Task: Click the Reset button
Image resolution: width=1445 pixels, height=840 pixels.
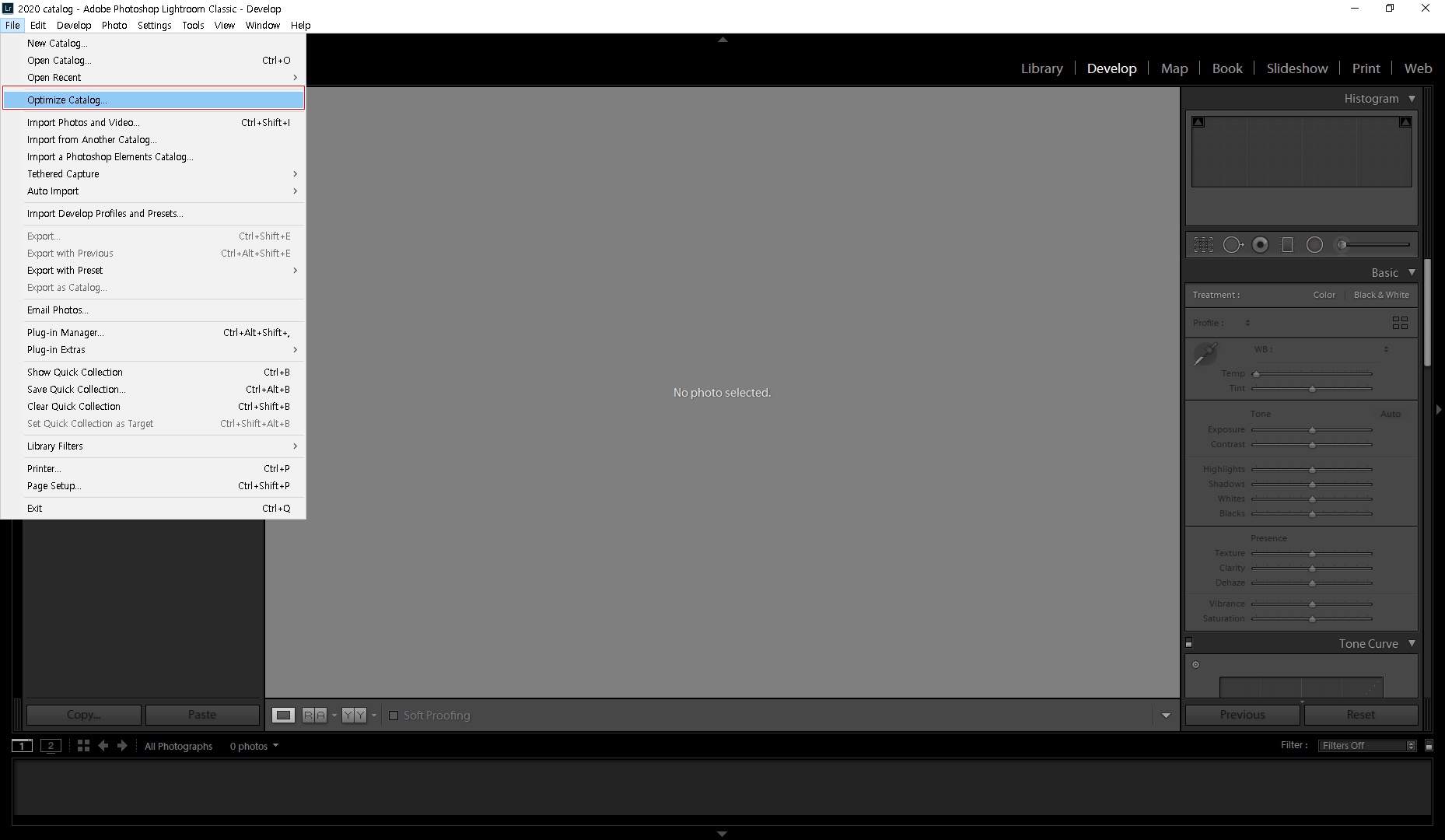Action: point(1361,715)
